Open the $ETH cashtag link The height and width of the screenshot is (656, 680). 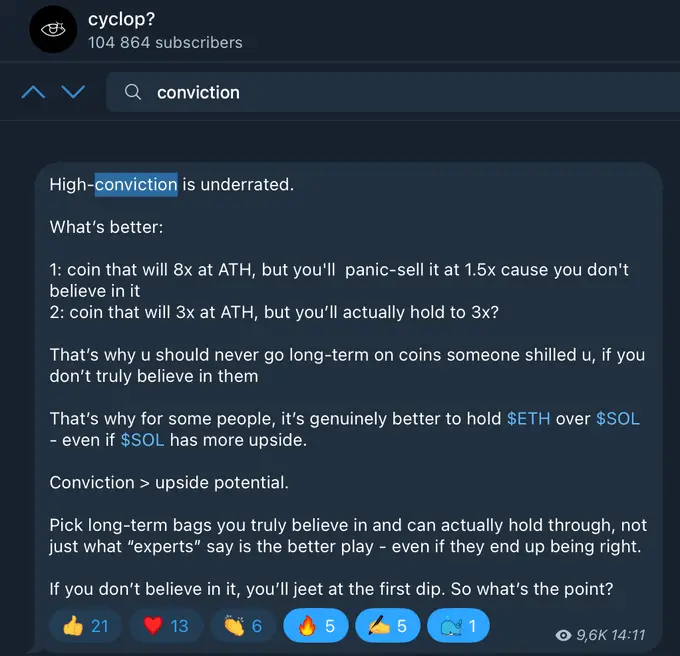pyautogui.click(x=528, y=418)
